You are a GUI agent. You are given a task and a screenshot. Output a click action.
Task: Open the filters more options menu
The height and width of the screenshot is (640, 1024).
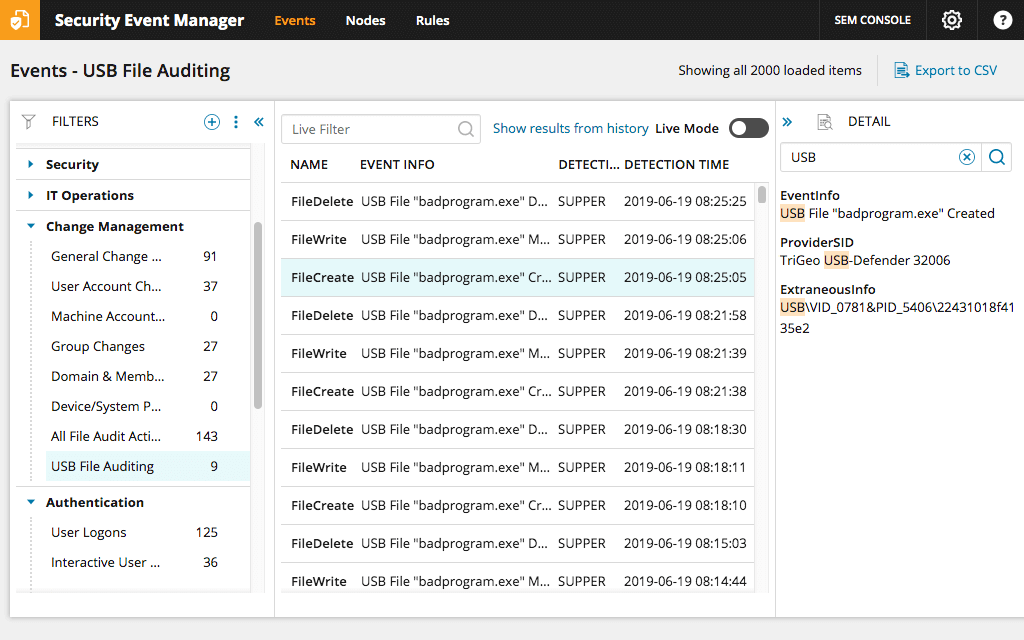[236, 122]
